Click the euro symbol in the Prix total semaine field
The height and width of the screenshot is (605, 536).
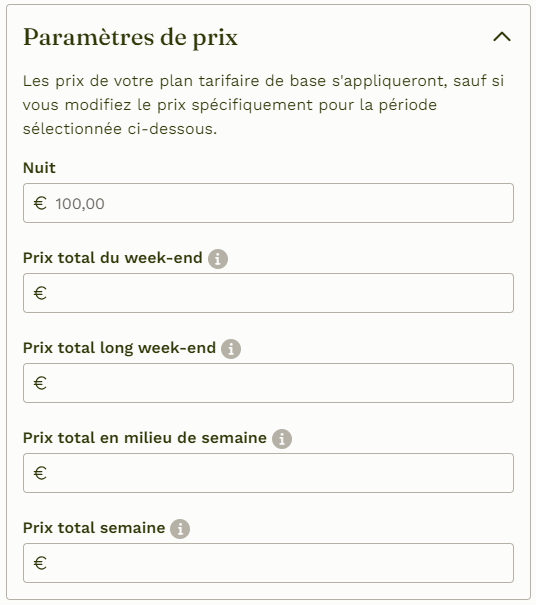40,563
